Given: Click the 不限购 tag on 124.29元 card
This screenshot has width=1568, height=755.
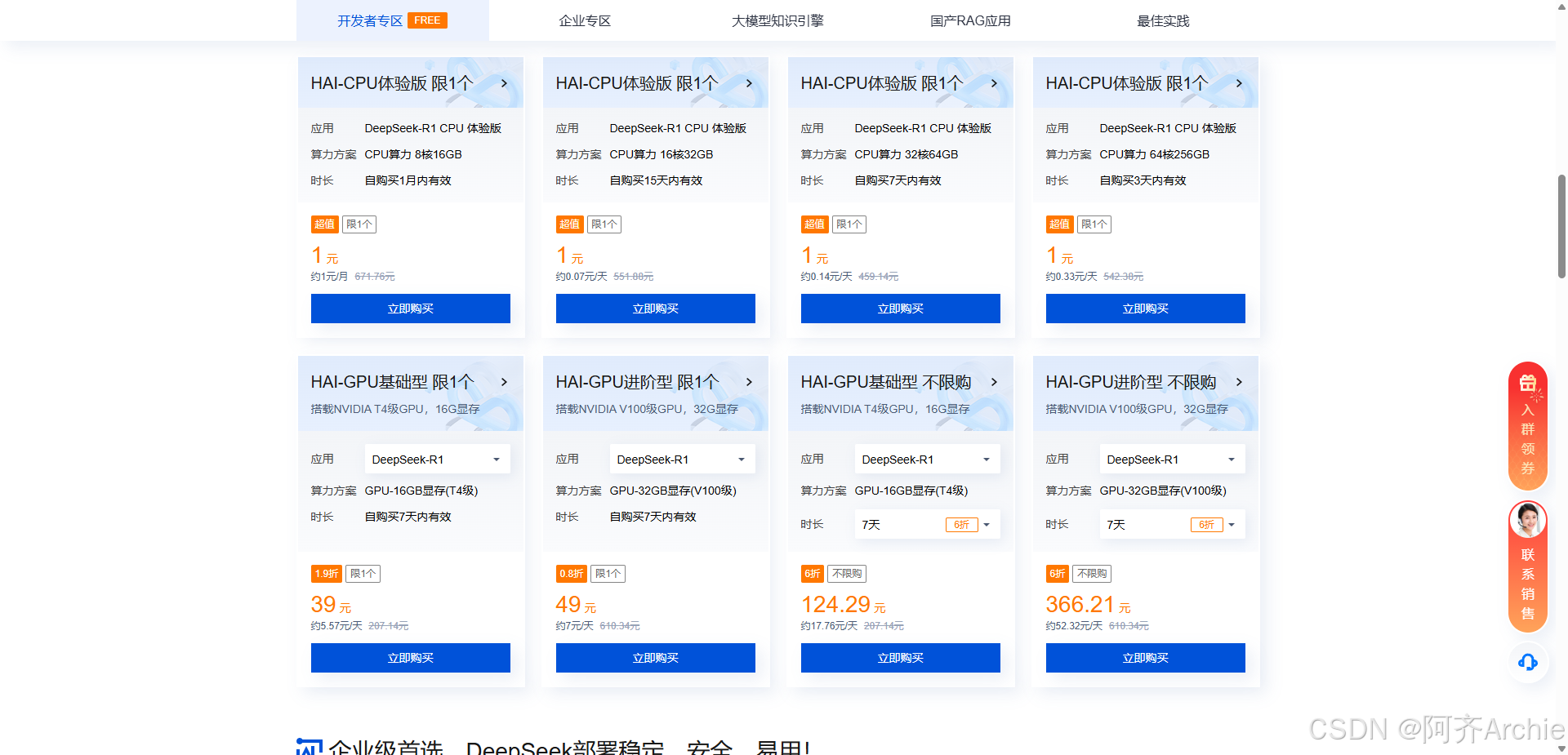Looking at the screenshot, I should point(847,574).
